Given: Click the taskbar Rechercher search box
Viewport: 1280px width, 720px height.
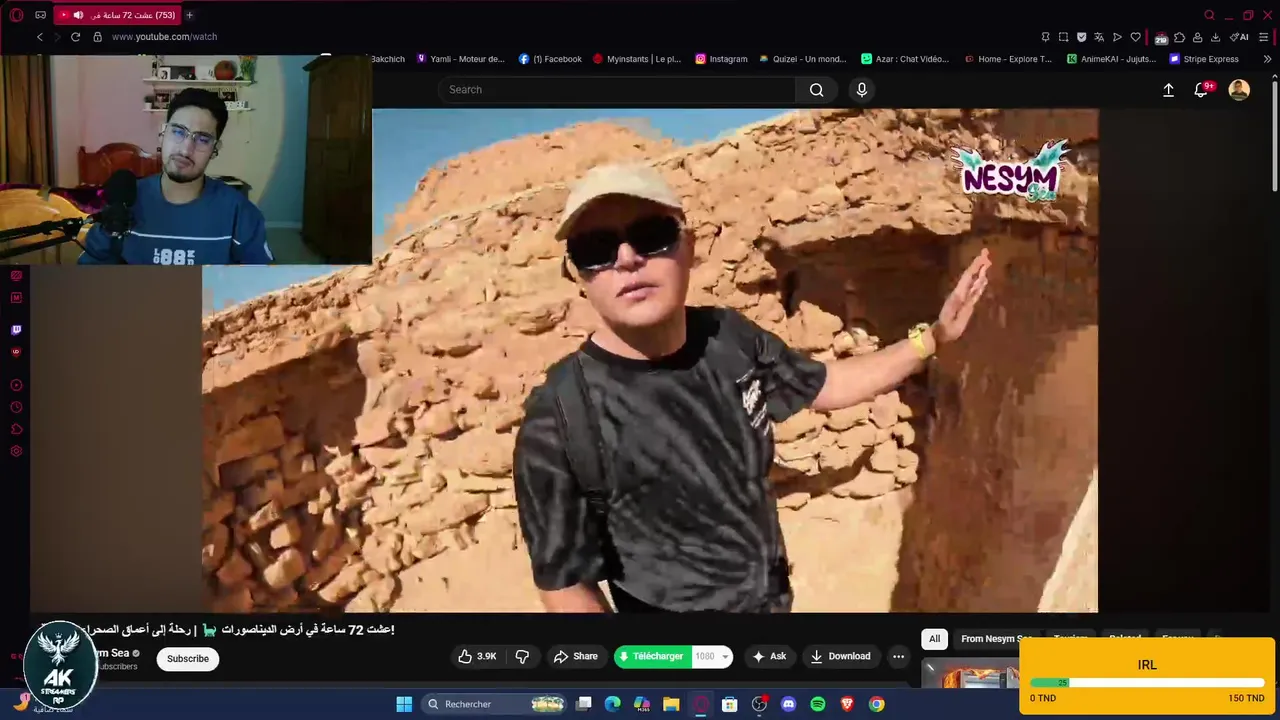Looking at the screenshot, I should click(x=496, y=704).
